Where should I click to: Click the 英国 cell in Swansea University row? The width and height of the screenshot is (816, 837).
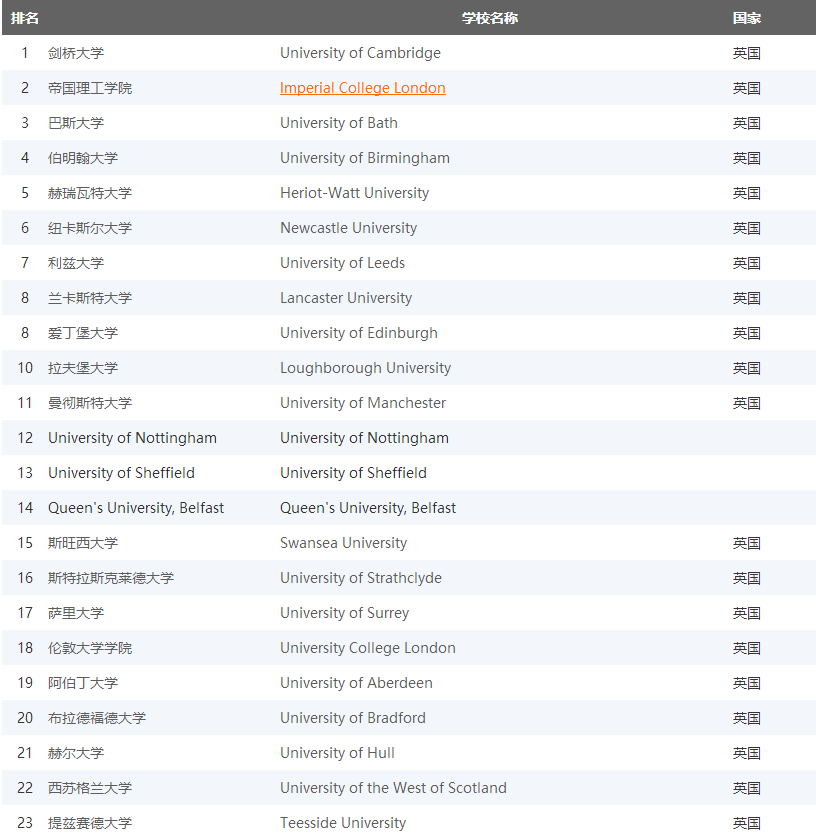click(x=746, y=543)
